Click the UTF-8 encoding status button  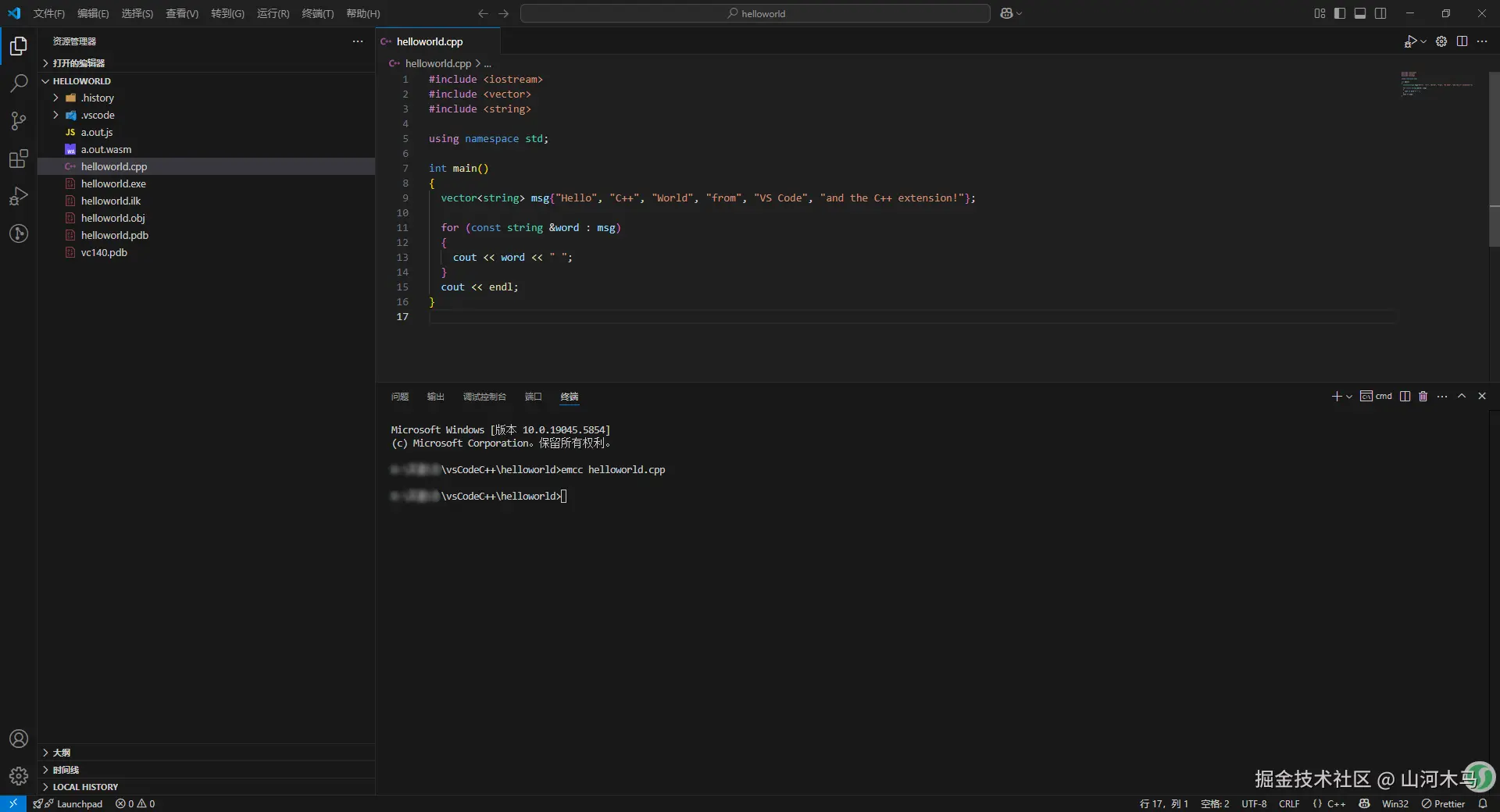(x=1254, y=803)
